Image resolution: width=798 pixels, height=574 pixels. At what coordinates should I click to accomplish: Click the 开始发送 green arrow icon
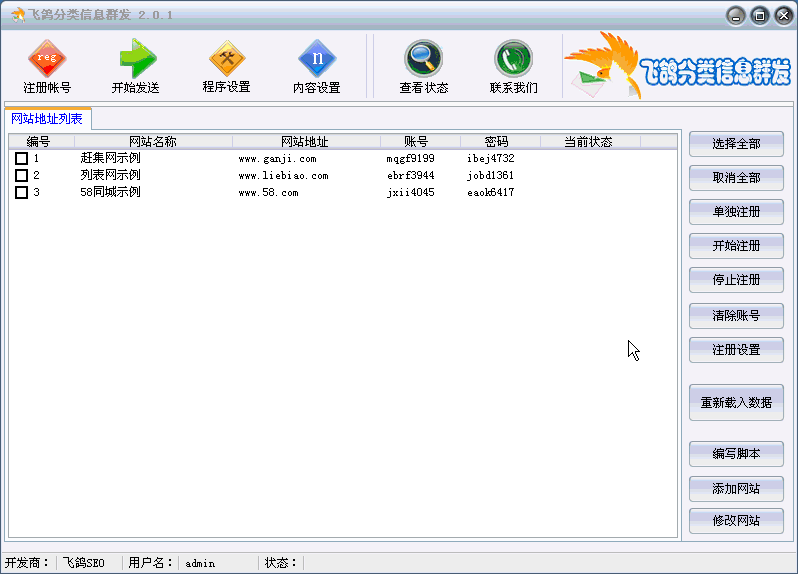[136, 67]
